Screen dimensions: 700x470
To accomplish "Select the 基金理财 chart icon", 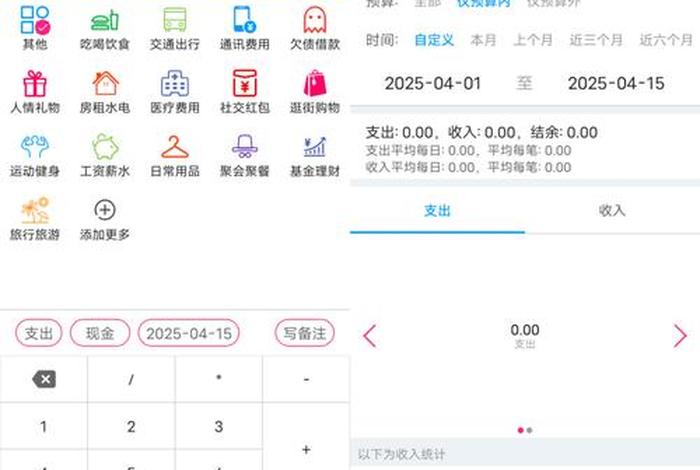I will 315,146.
